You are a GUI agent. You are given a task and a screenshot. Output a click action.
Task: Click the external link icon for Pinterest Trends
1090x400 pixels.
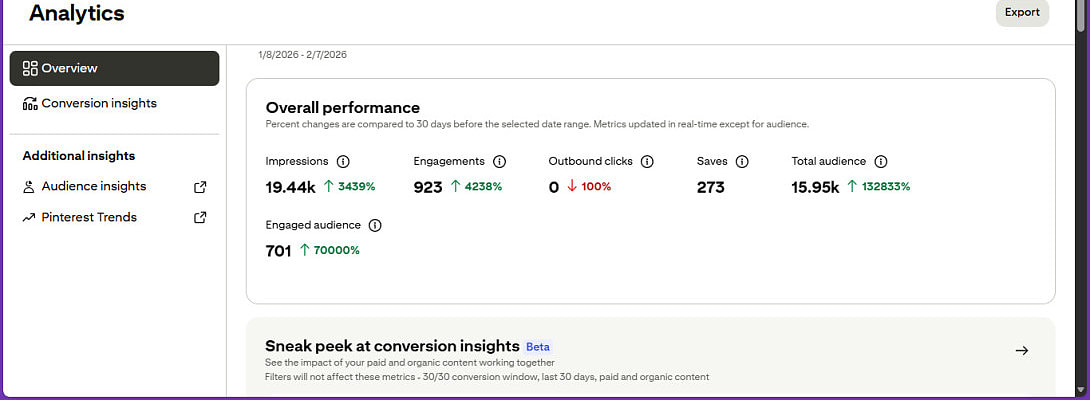[x=200, y=217]
